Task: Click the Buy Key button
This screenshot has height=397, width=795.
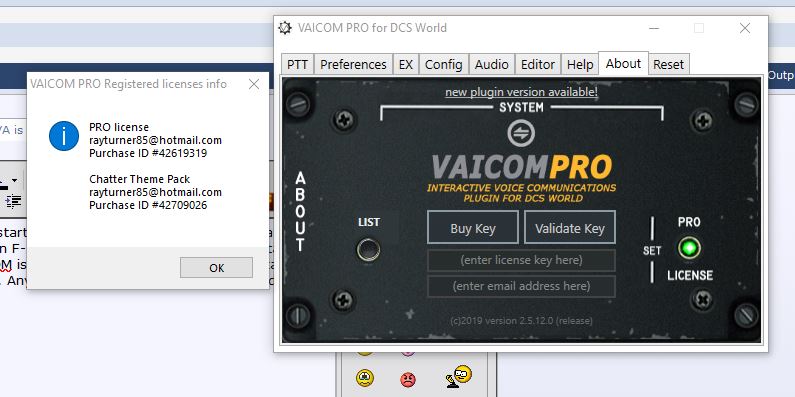Action: coord(473,228)
